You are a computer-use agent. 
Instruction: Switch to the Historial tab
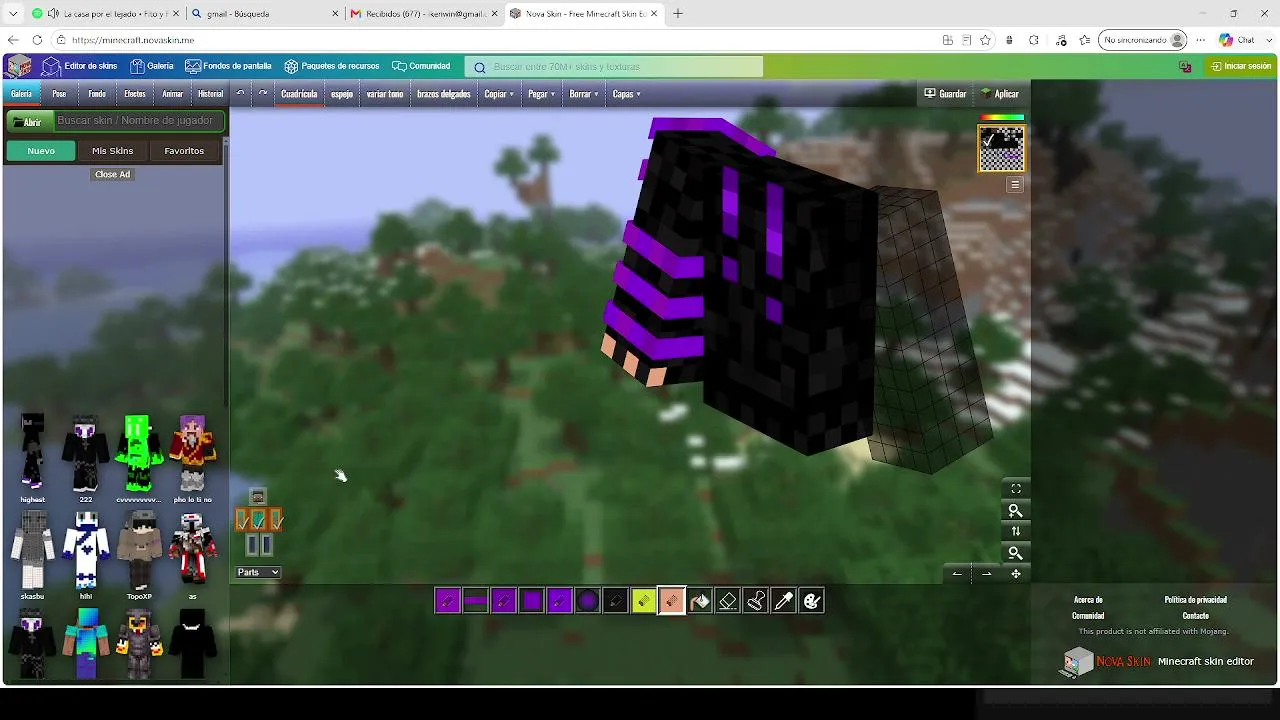tap(211, 94)
